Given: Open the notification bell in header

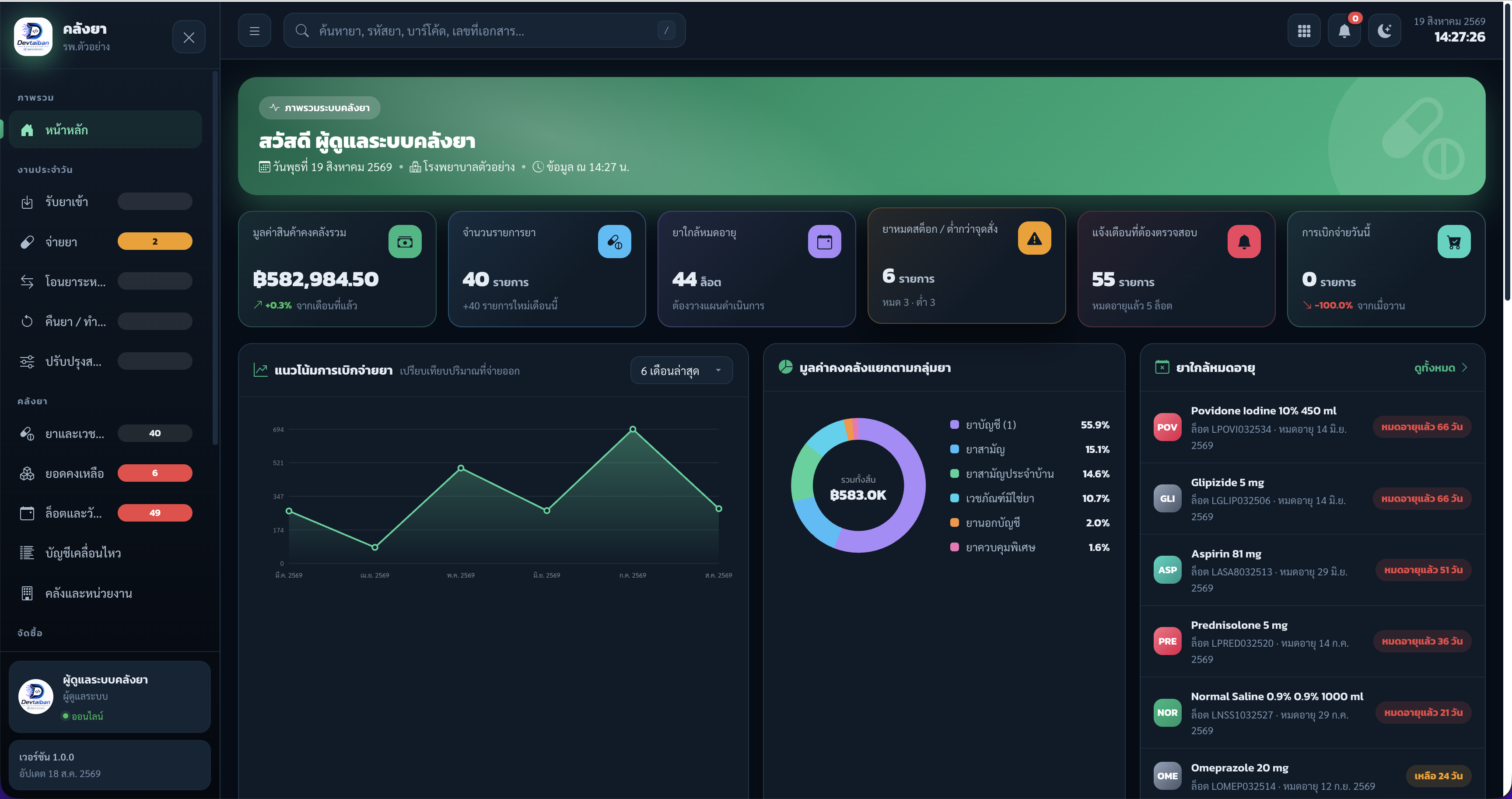Looking at the screenshot, I should (x=1344, y=31).
